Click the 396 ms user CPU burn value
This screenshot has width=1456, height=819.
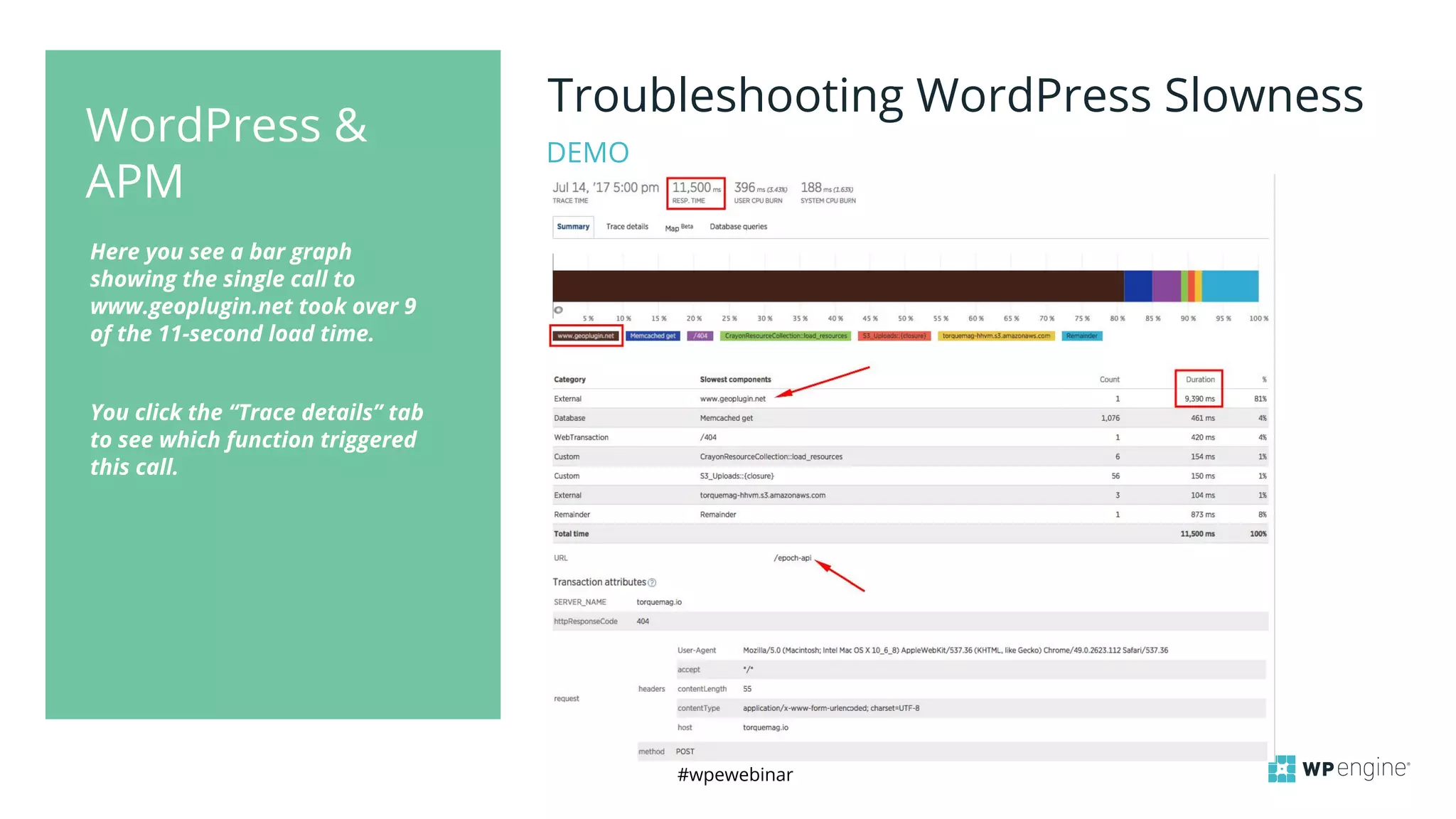click(760, 188)
